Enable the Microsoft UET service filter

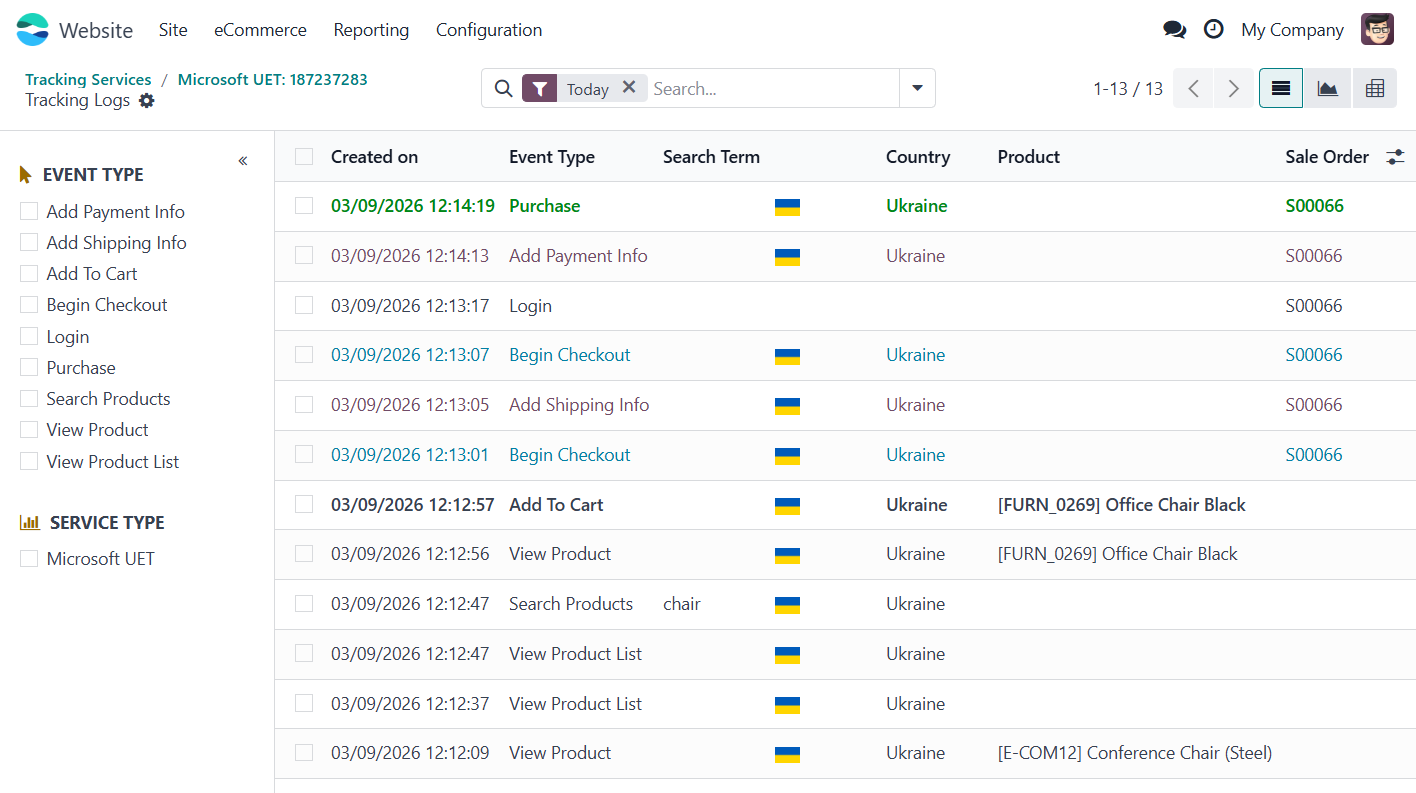coord(29,558)
